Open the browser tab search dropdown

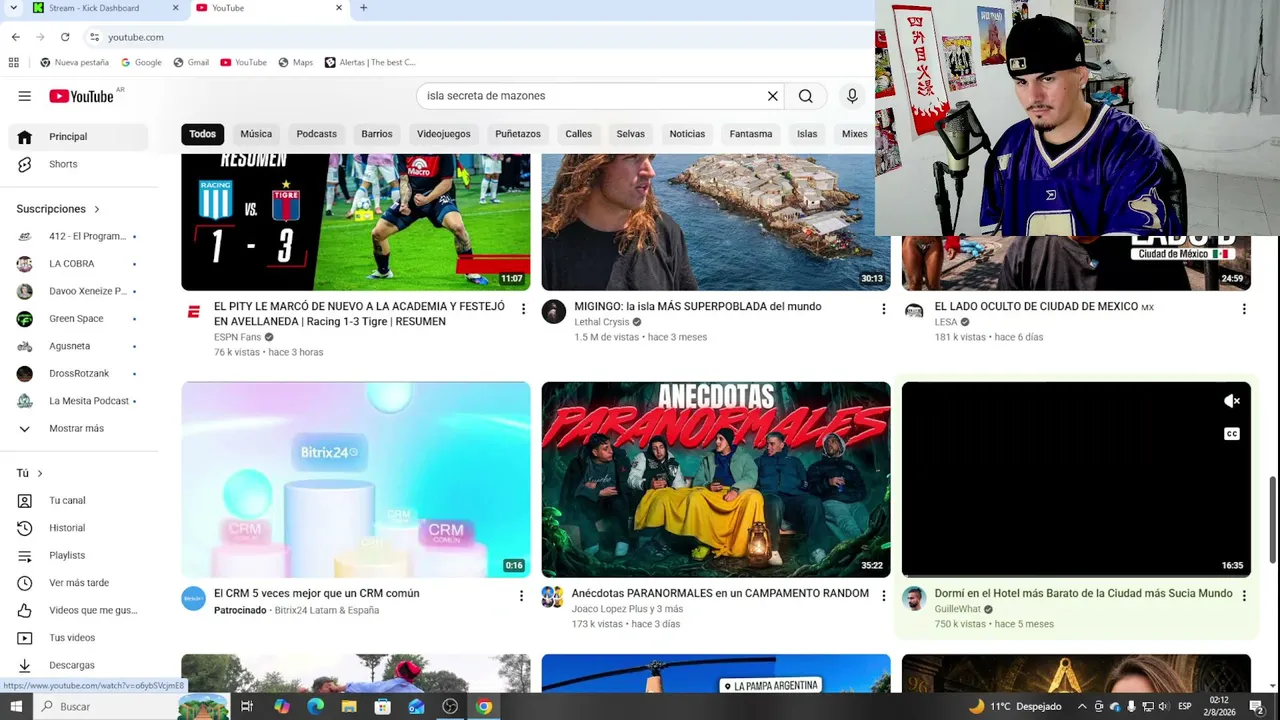coord(13,8)
